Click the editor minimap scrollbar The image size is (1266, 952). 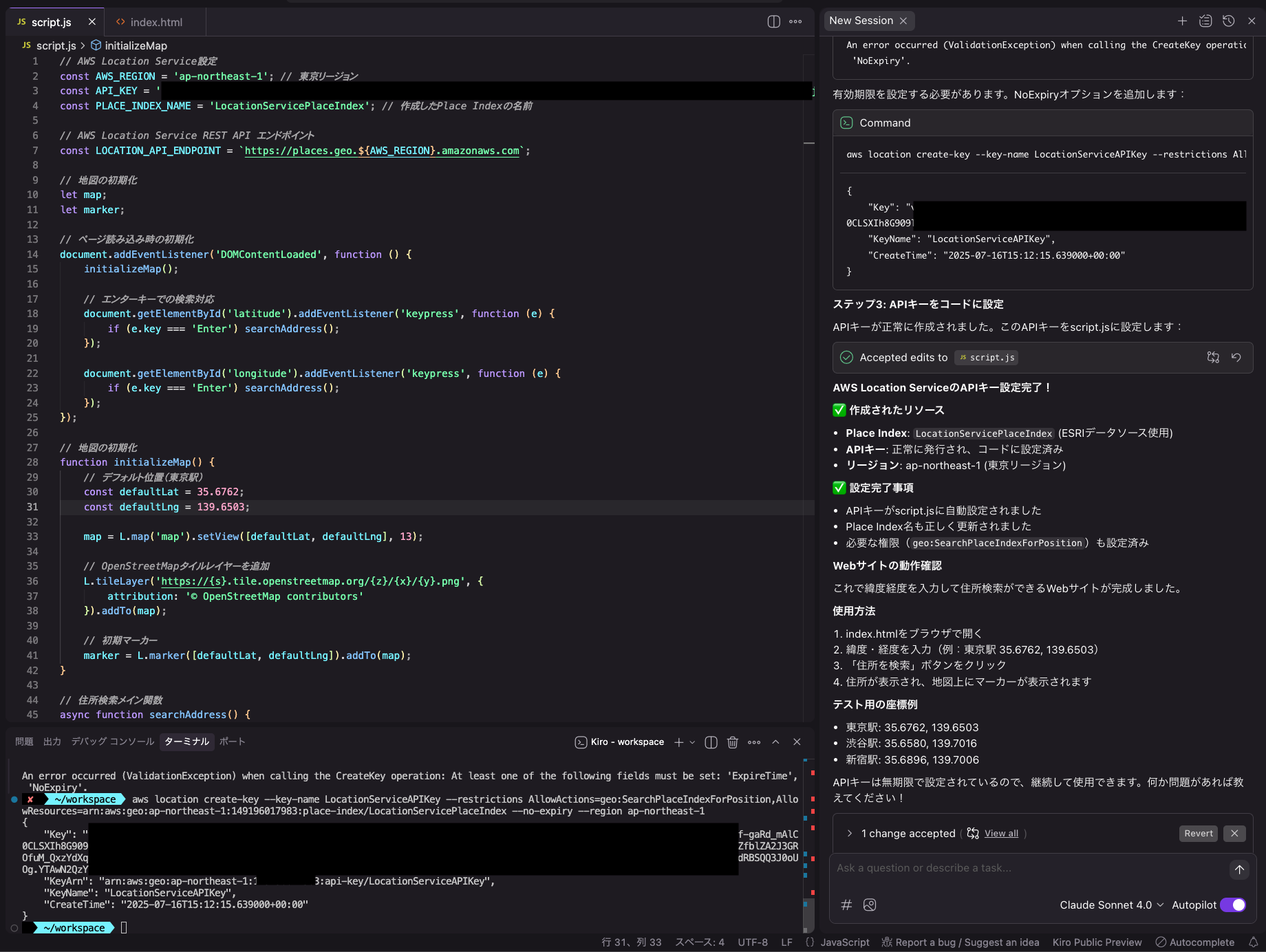point(809,389)
